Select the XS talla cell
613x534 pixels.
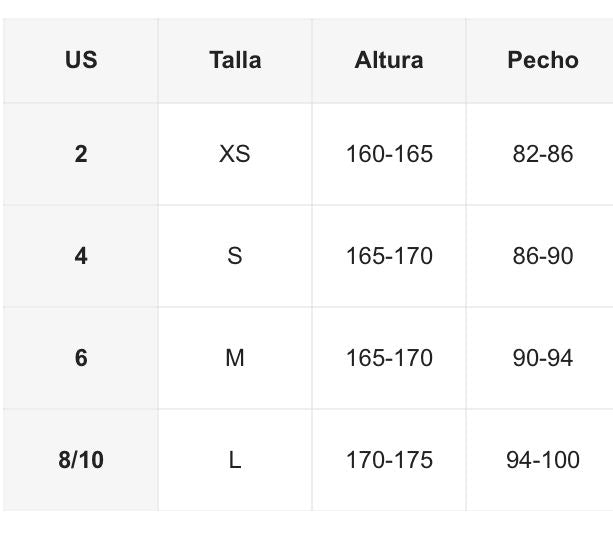tap(235, 154)
